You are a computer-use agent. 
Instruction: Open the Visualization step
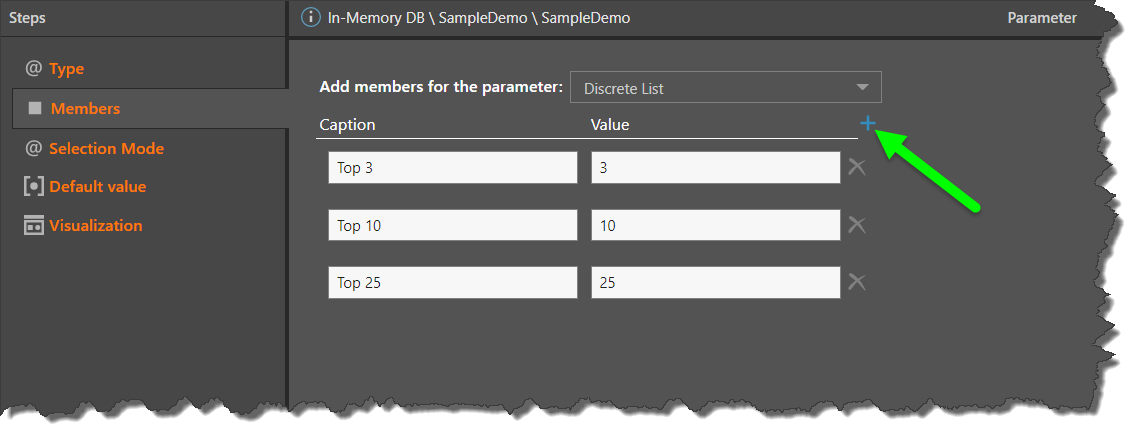click(x=95, y=226)
